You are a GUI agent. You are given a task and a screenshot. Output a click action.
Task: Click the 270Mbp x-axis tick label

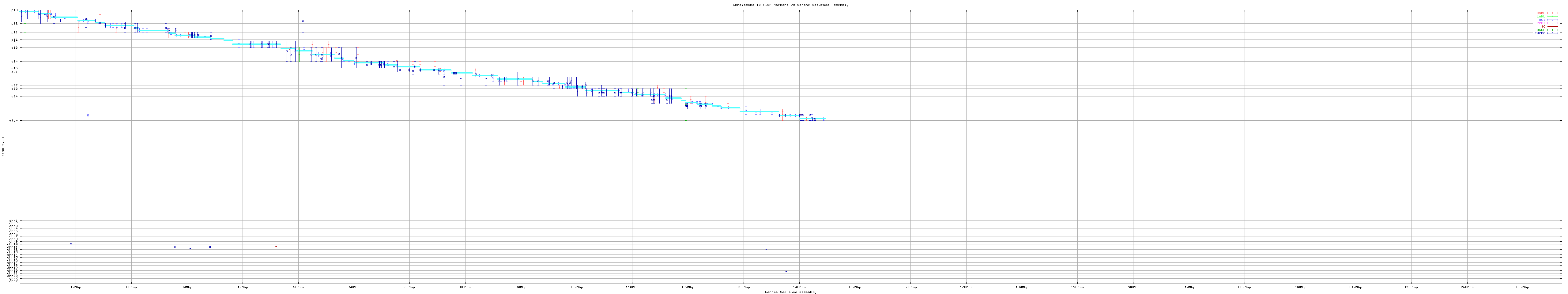(x=1522, y=287)
